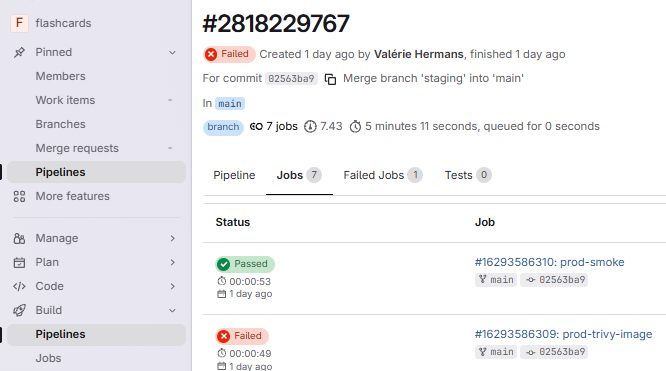This screenshot has height=371, width=666.
Task: Open Branches in sidebar
Action: coord(60,124)
